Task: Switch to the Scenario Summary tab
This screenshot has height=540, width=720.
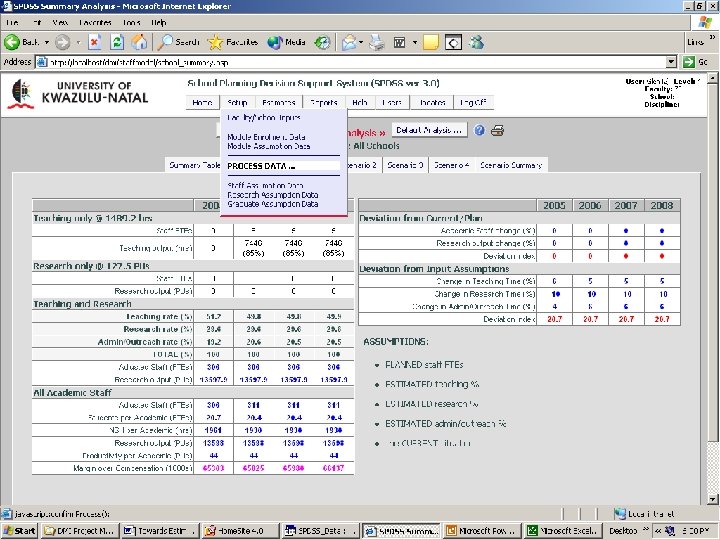Action: click(511, 164)
